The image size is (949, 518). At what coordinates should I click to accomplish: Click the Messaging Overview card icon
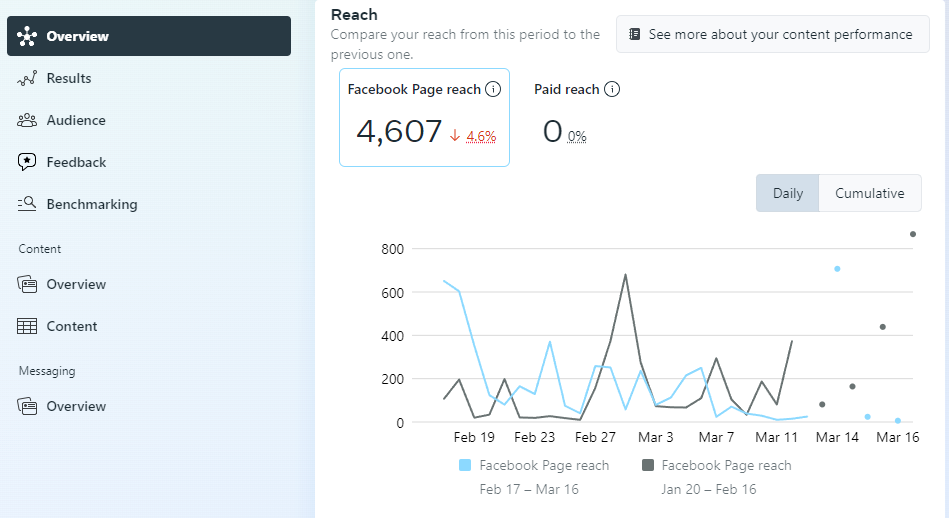tap(27, 406)
